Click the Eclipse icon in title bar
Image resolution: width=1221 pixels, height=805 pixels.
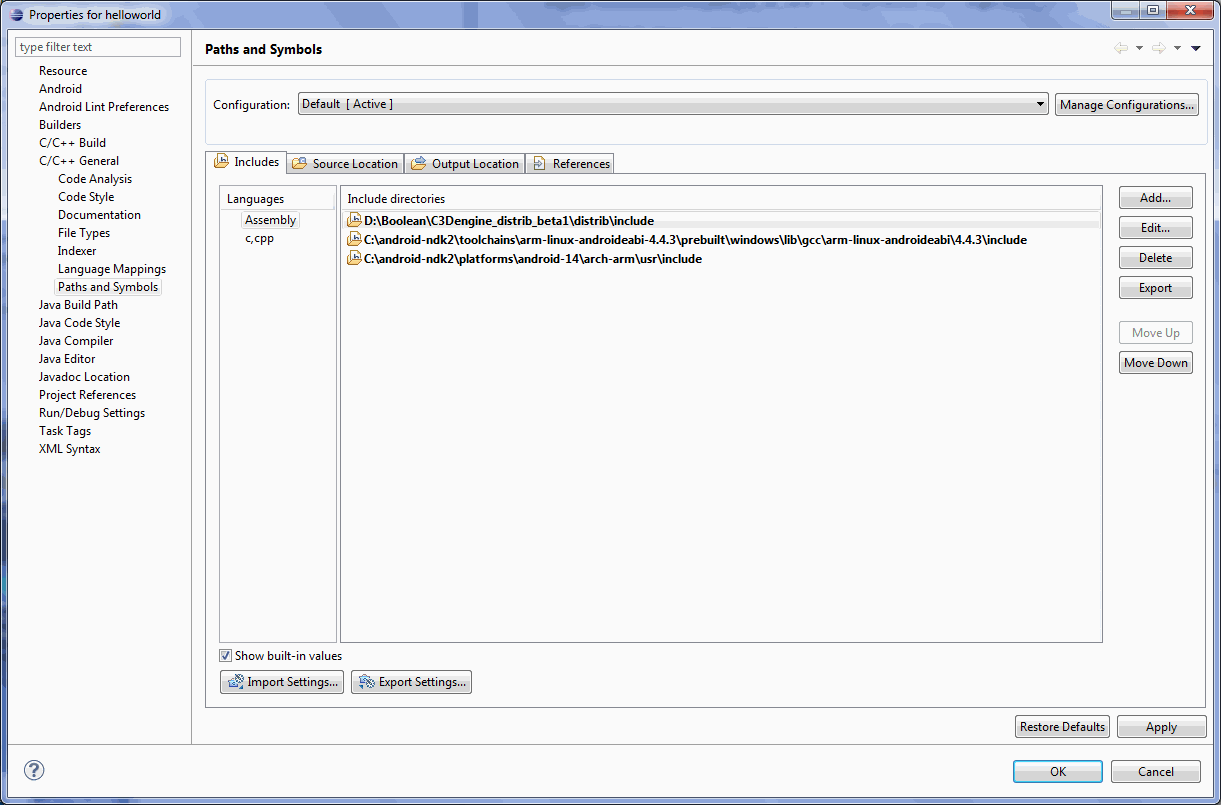point(15,14)
